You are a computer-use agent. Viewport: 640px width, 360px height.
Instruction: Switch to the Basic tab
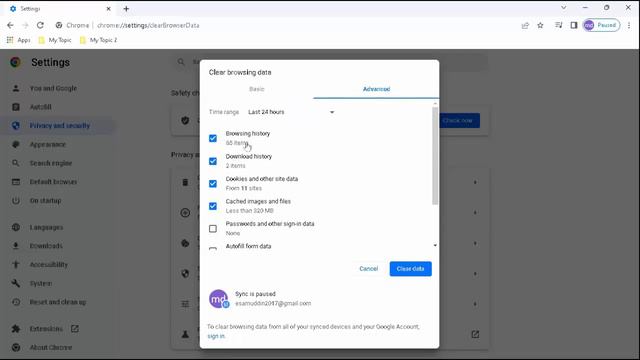click(x=257, y=89)
